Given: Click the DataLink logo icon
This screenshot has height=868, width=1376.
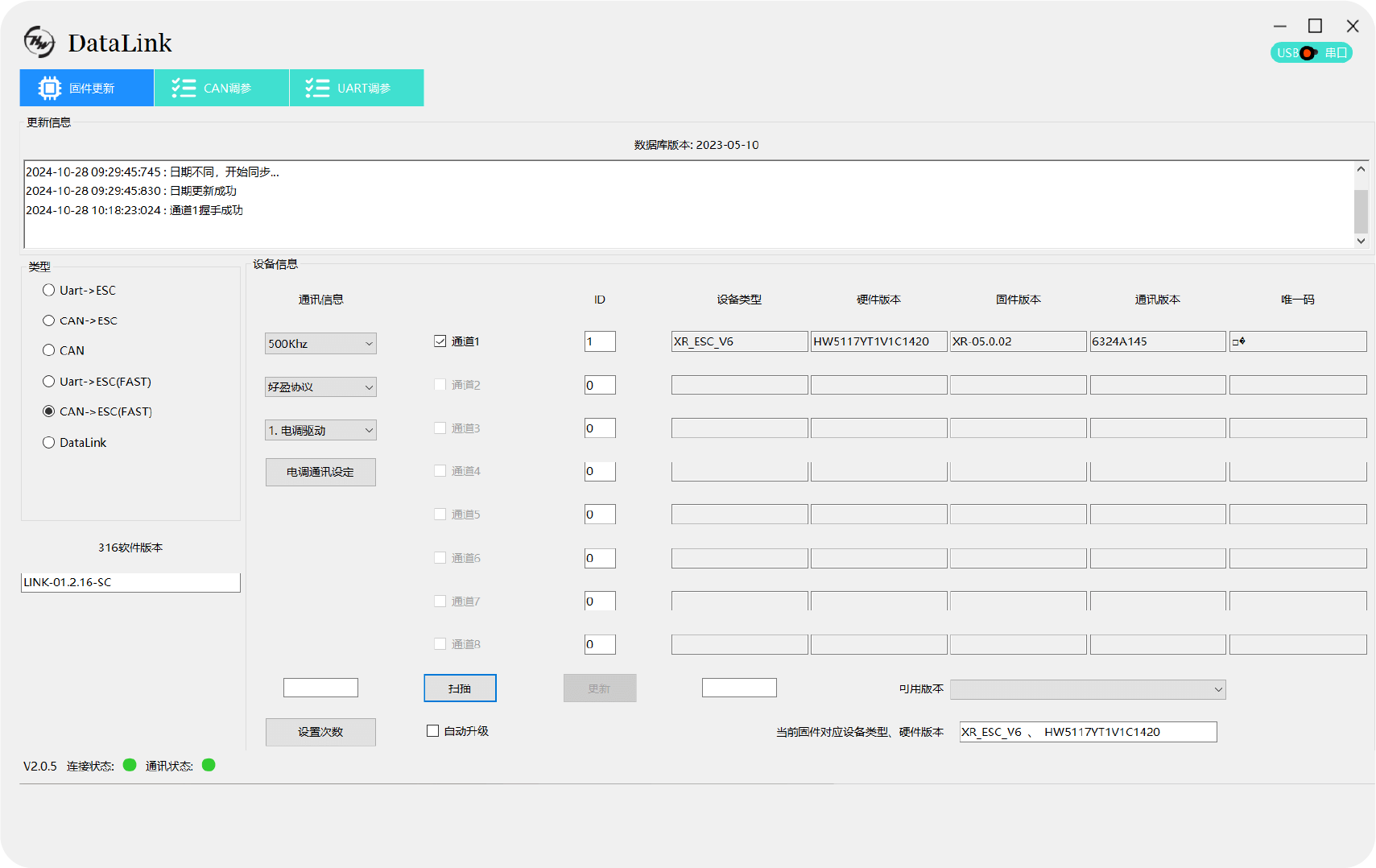Looking at the screenshot, I should click(39, 42).
